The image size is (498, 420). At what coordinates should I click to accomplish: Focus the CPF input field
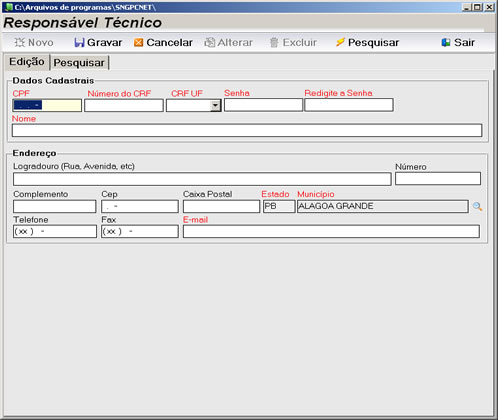(x=47, y=105)
